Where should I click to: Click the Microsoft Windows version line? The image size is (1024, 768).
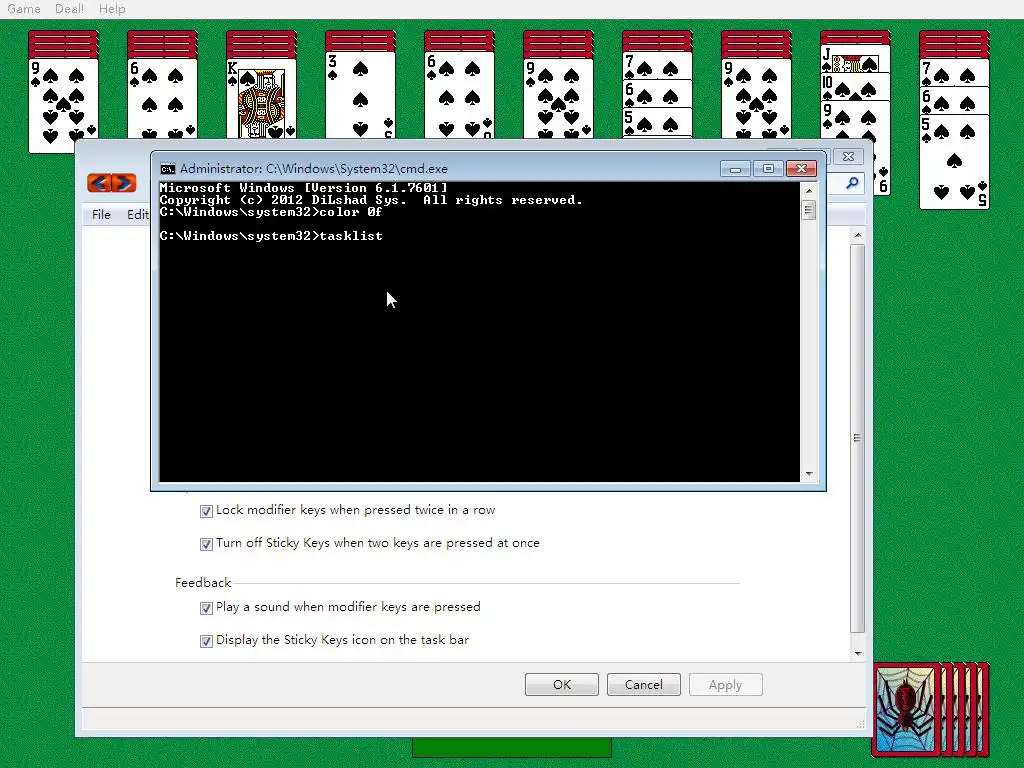point(304,188)
